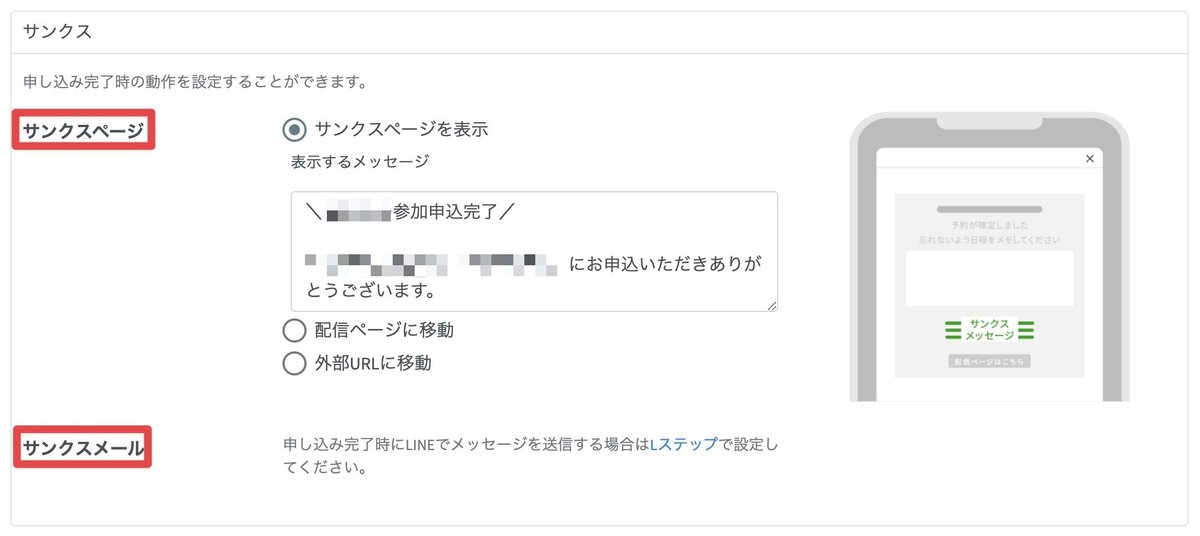Screen dimensions: 1200x536
Task: Select the サンクスページを表示 radio button
Action: pyautogui.click(x=294, y=129)
